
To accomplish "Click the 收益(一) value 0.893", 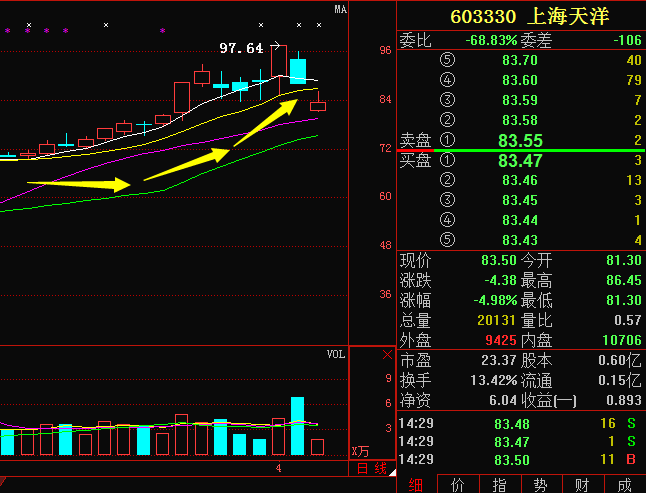I will 624,400.
